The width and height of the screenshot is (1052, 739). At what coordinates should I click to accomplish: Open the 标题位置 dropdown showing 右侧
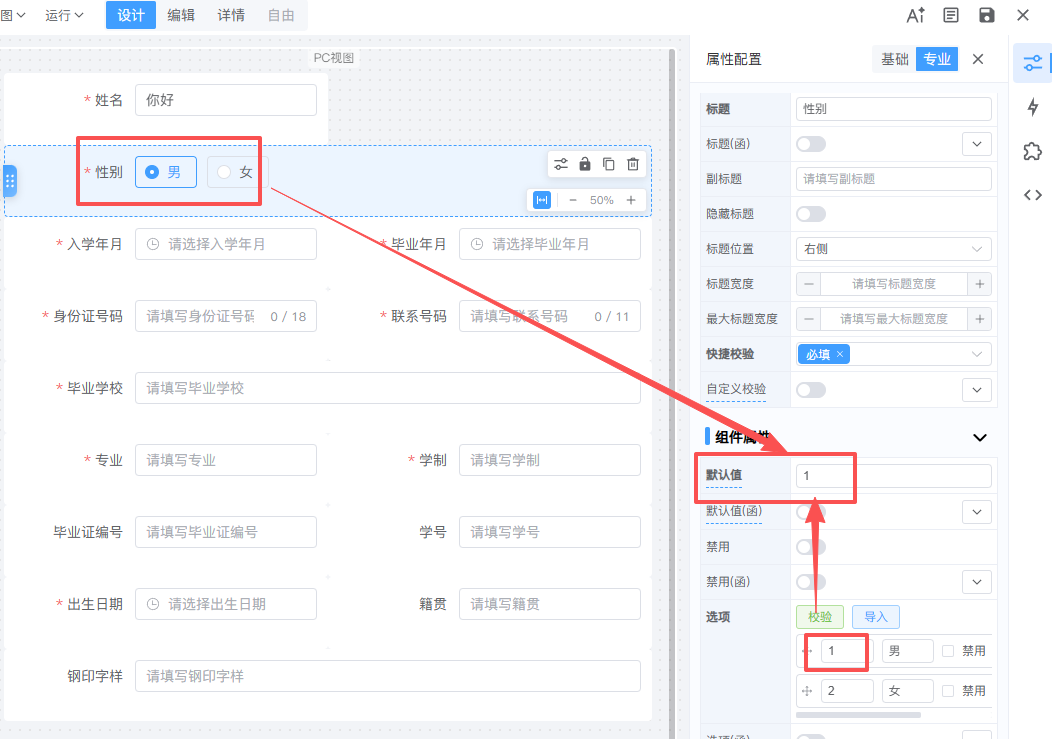(893, 249)
